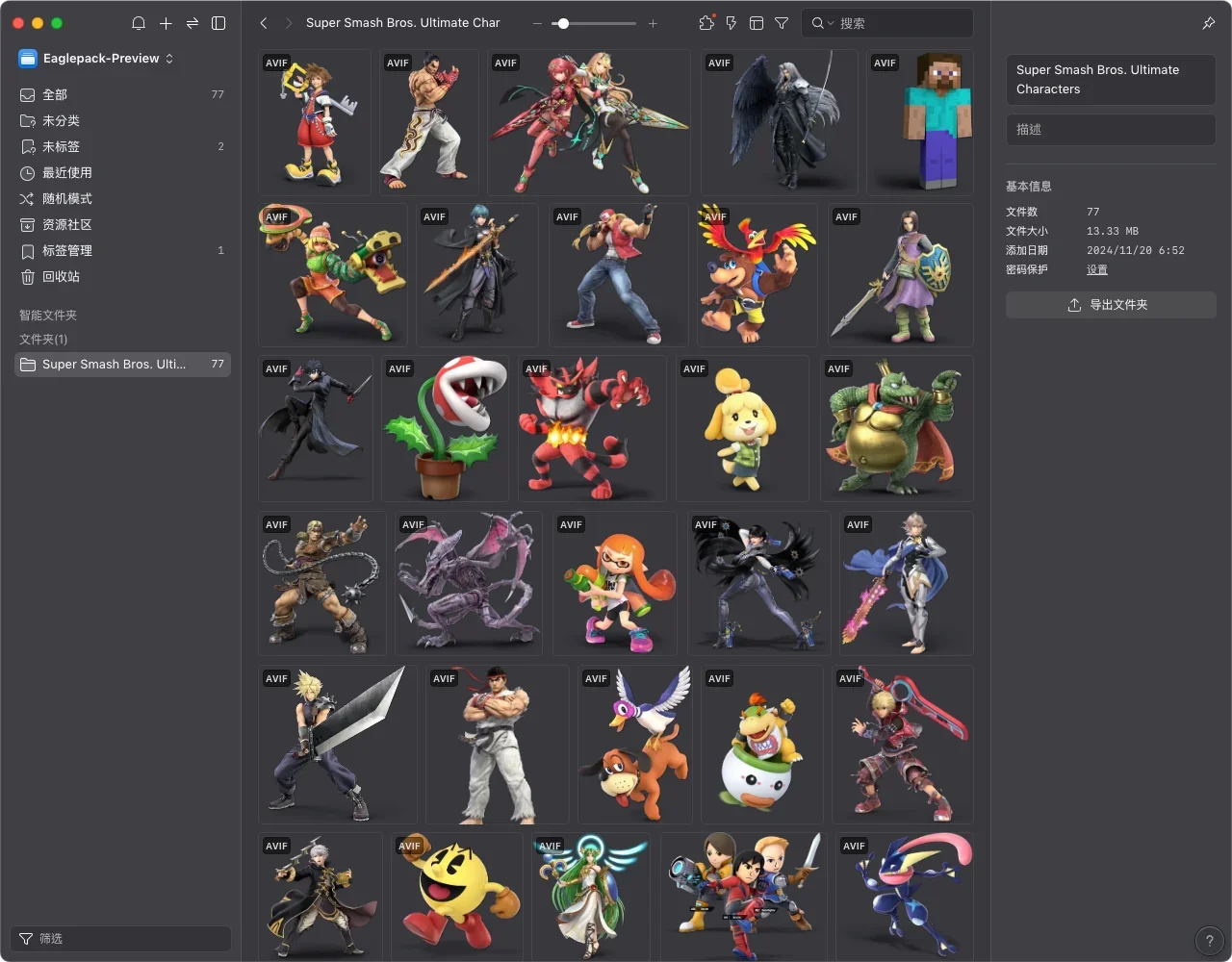Decrease thumbnail size with minus icon

pyautogui.click(x=537, y=23)
